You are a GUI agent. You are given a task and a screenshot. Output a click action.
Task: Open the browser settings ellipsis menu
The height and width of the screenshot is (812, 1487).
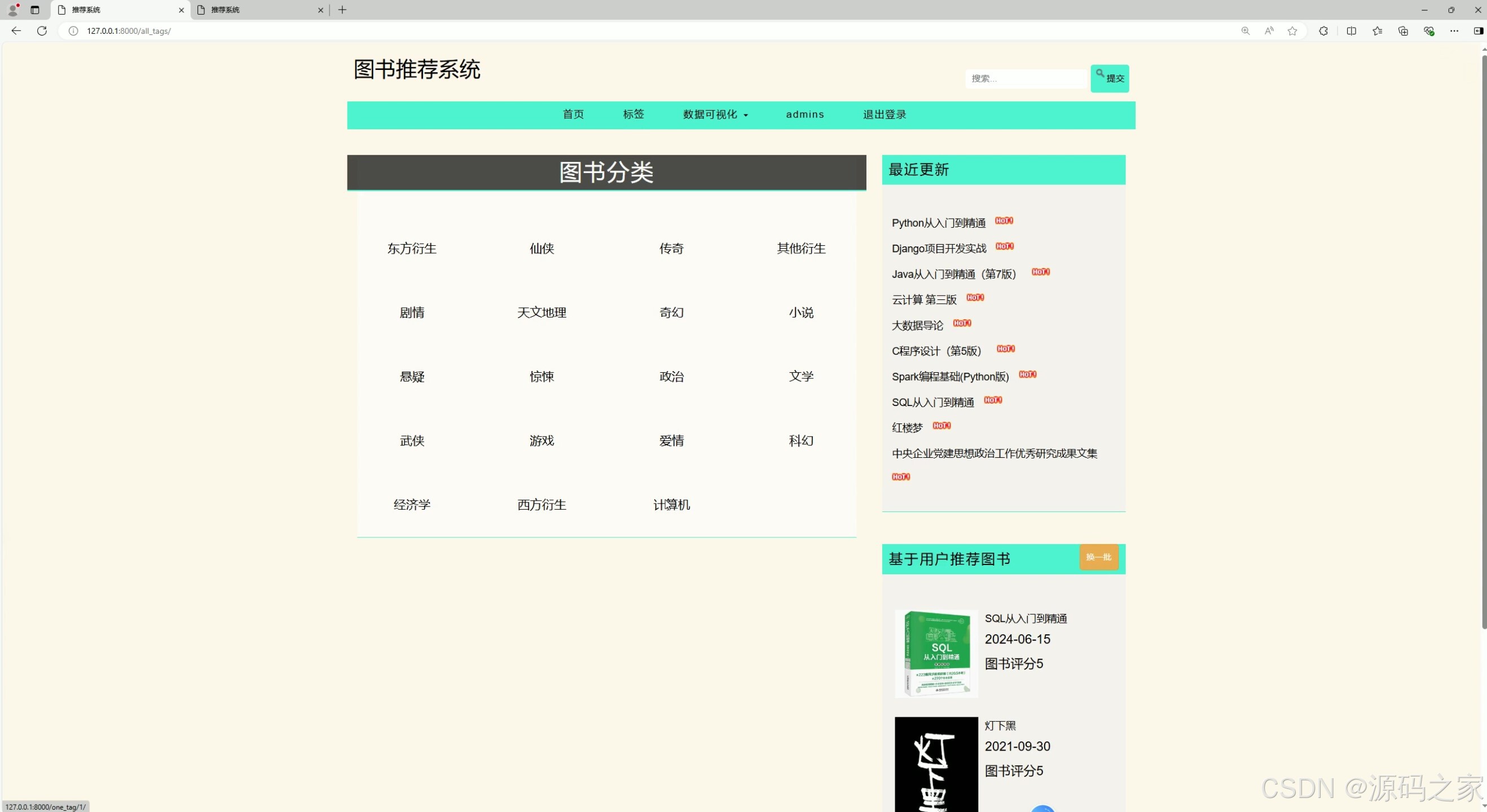tap(1455, 30)
